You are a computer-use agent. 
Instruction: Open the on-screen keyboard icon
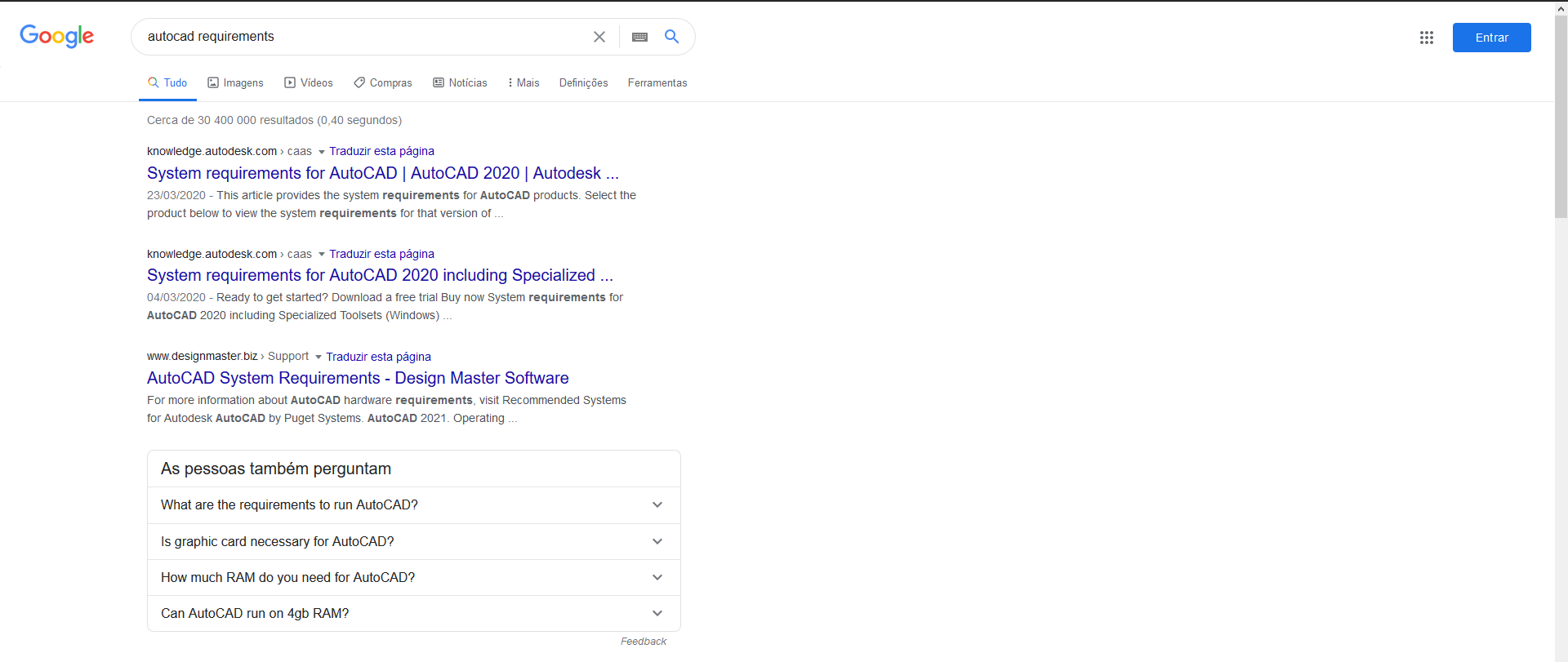639,37
